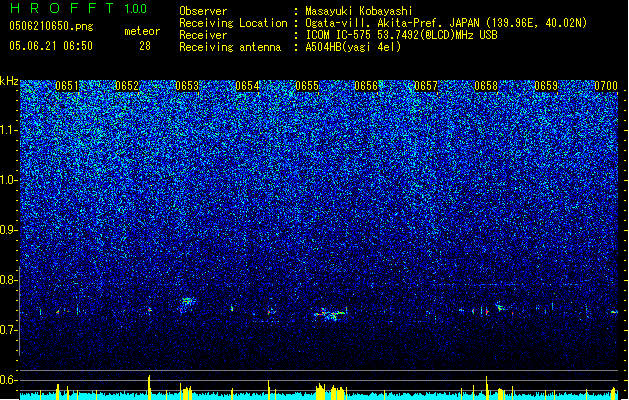629x400 pixels.
Task: Click the HROFFT 1.0.0 title text
Action: pyautogui.click(x=78, y=8)
